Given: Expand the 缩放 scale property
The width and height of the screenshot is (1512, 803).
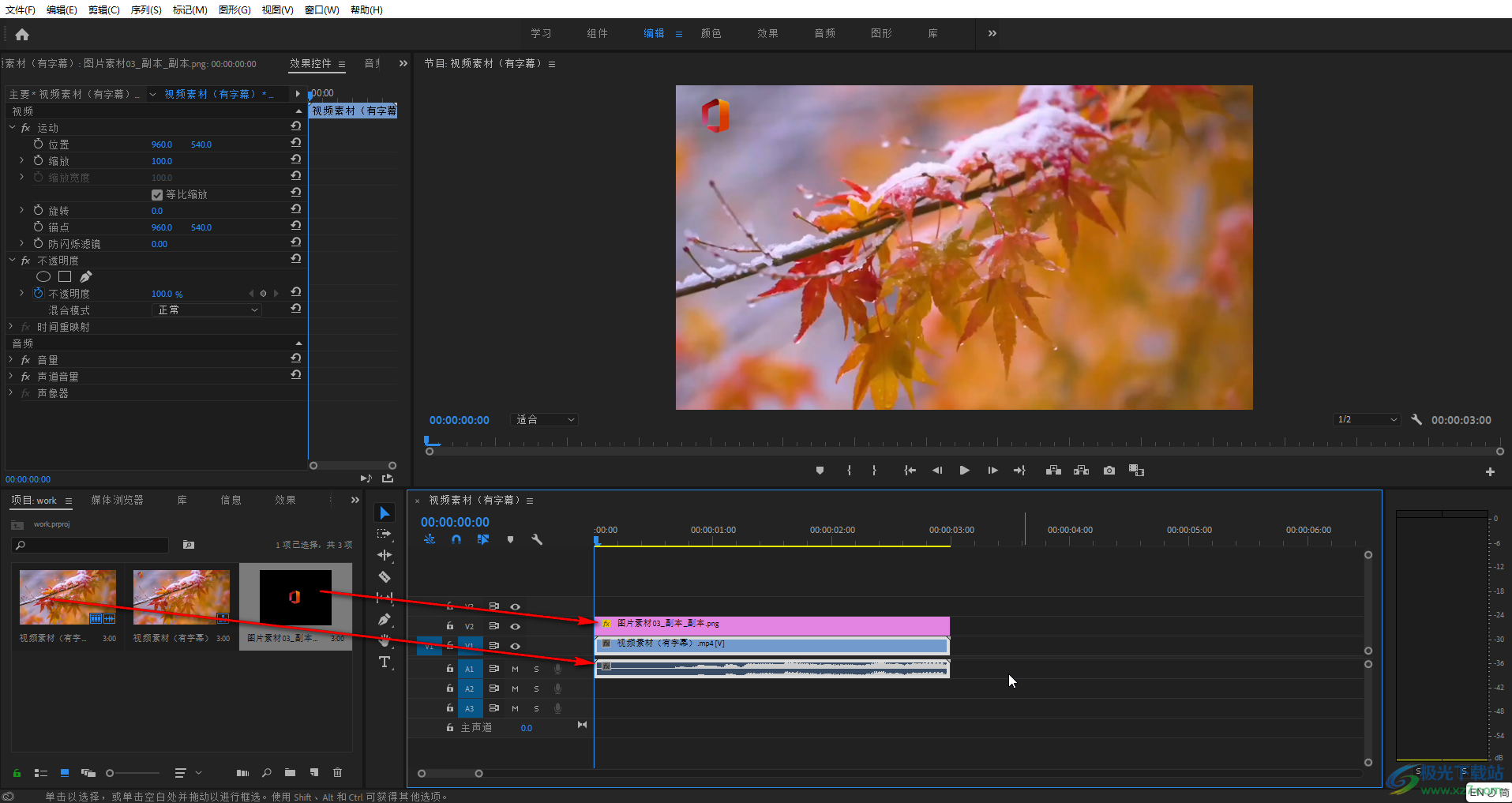Looking at the screenshot, I should tap(21, 160).
